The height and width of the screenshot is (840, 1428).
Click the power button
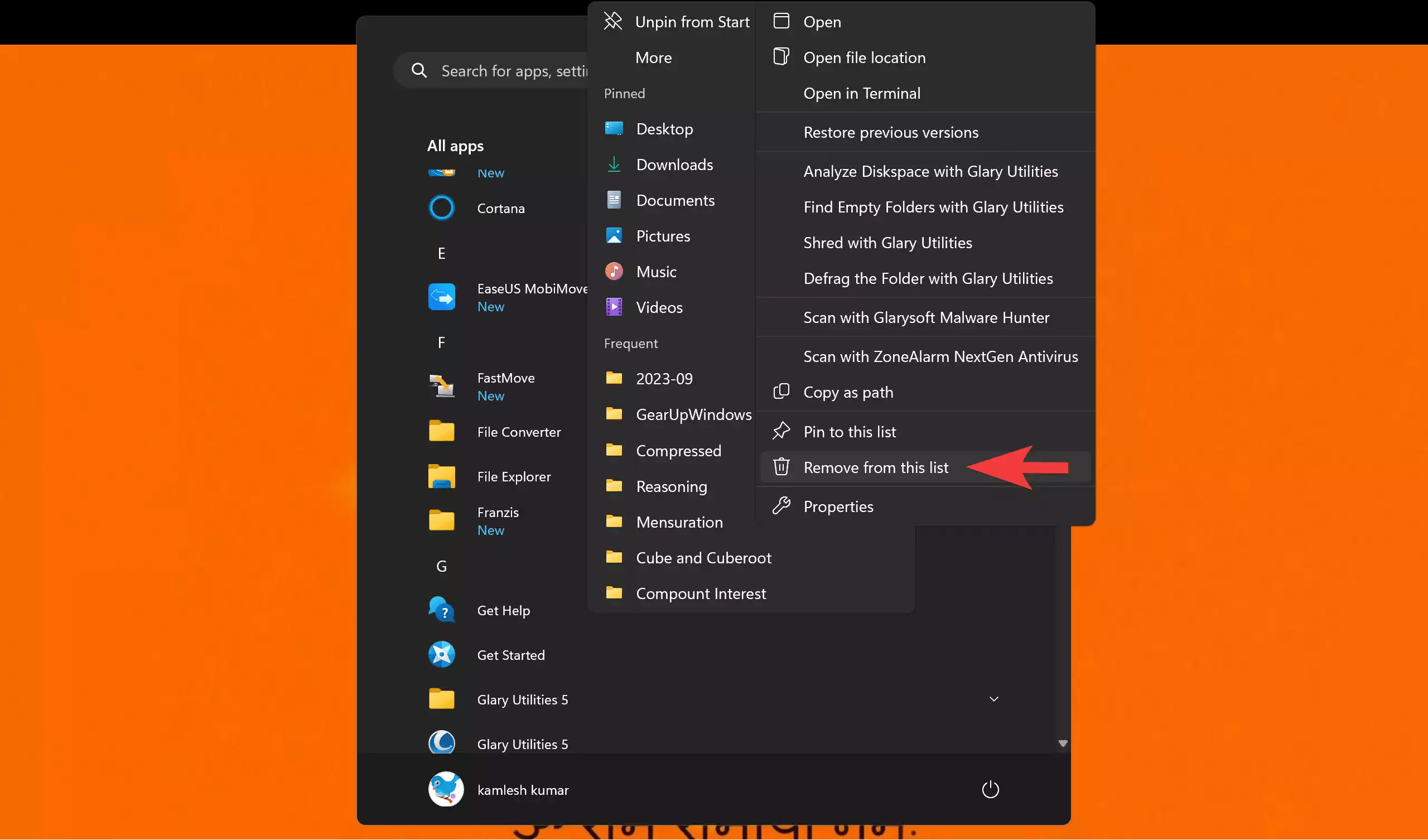[x=990, y=789]
